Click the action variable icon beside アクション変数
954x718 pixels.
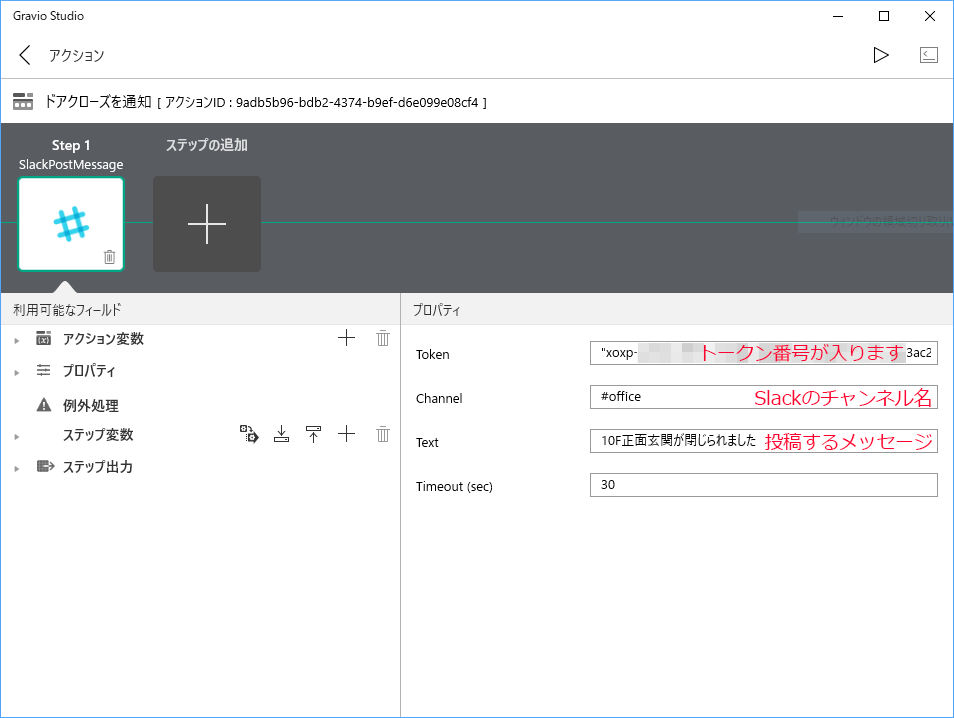(x=43, y=338)
